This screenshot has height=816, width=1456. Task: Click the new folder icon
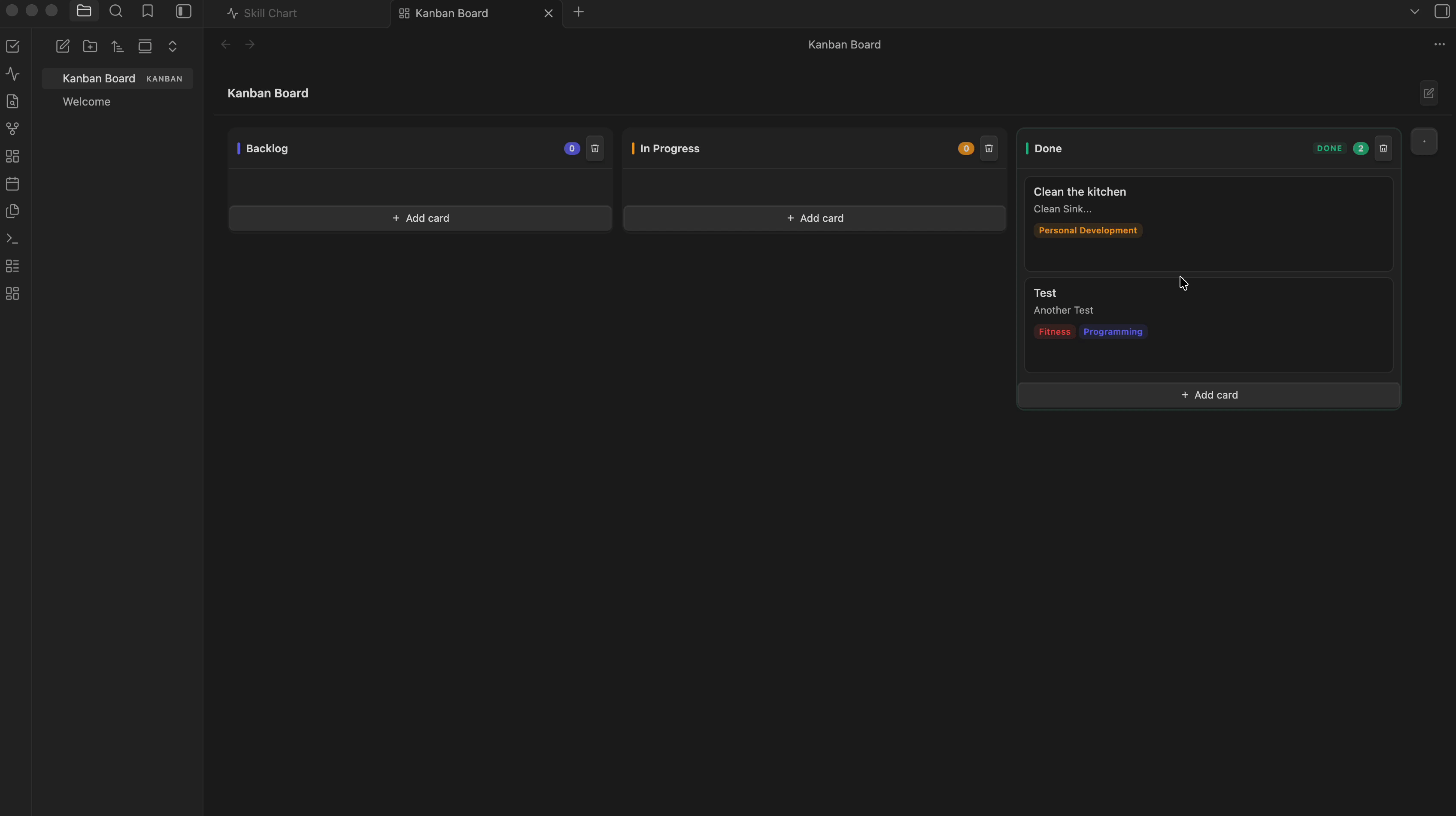(x=90, y=46)
